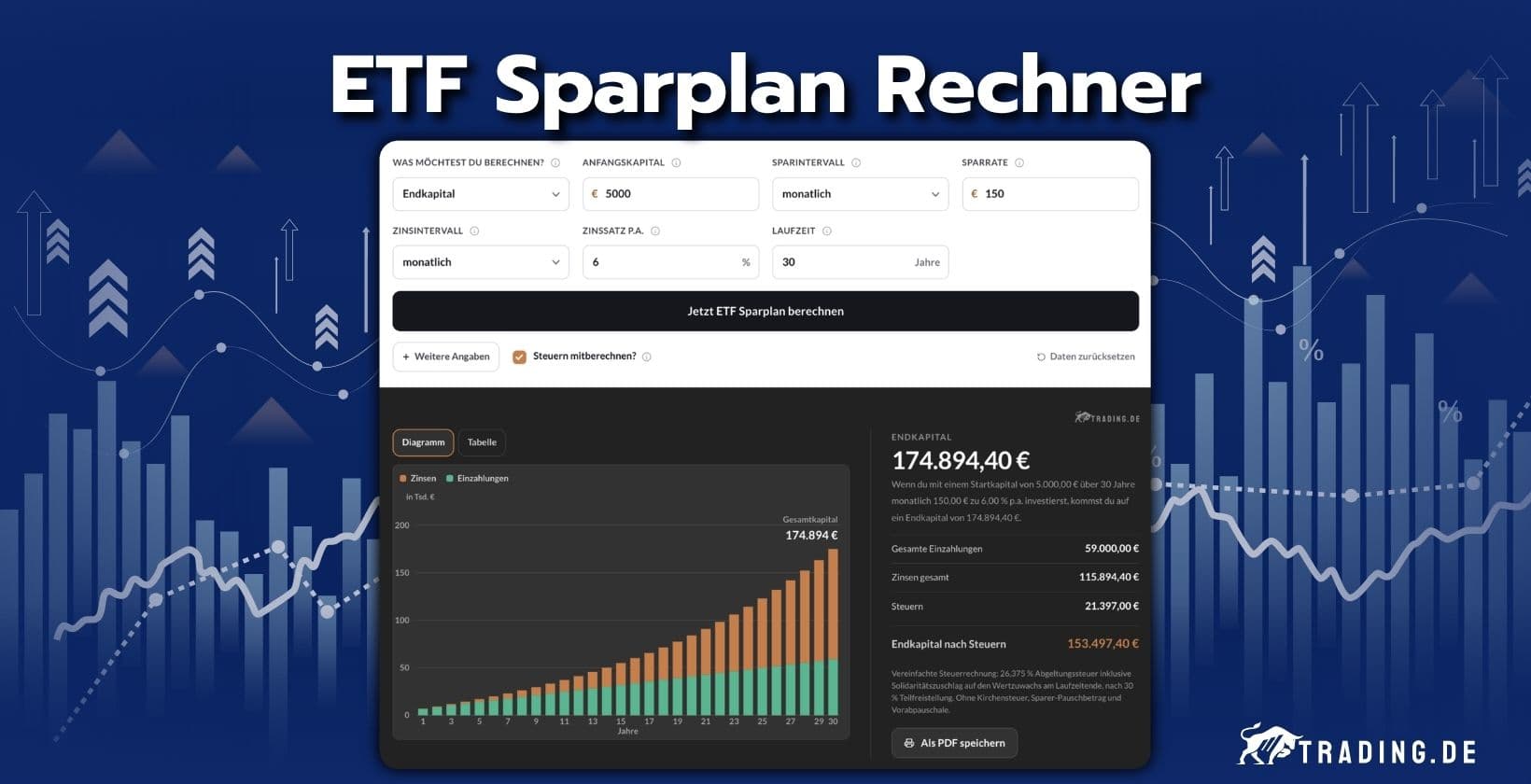Click the orange Zinsen legend marker

click(403, 478)
